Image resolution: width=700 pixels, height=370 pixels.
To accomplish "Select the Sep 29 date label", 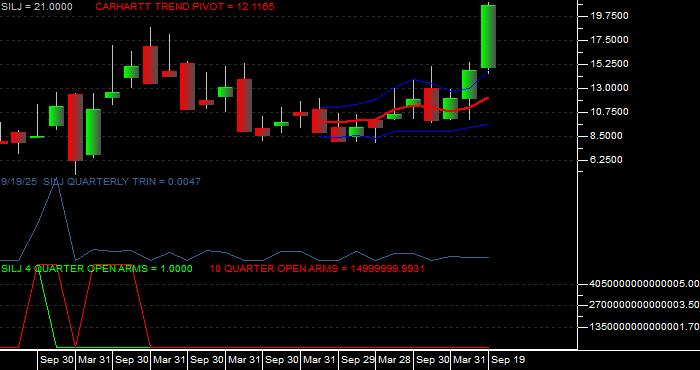I will 357,360.
